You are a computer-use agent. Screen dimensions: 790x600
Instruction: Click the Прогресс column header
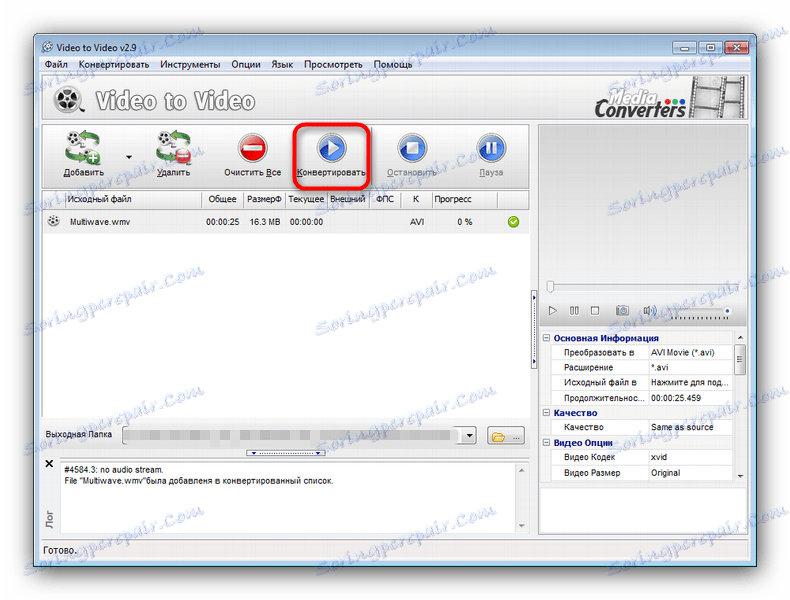coord(465,199)
